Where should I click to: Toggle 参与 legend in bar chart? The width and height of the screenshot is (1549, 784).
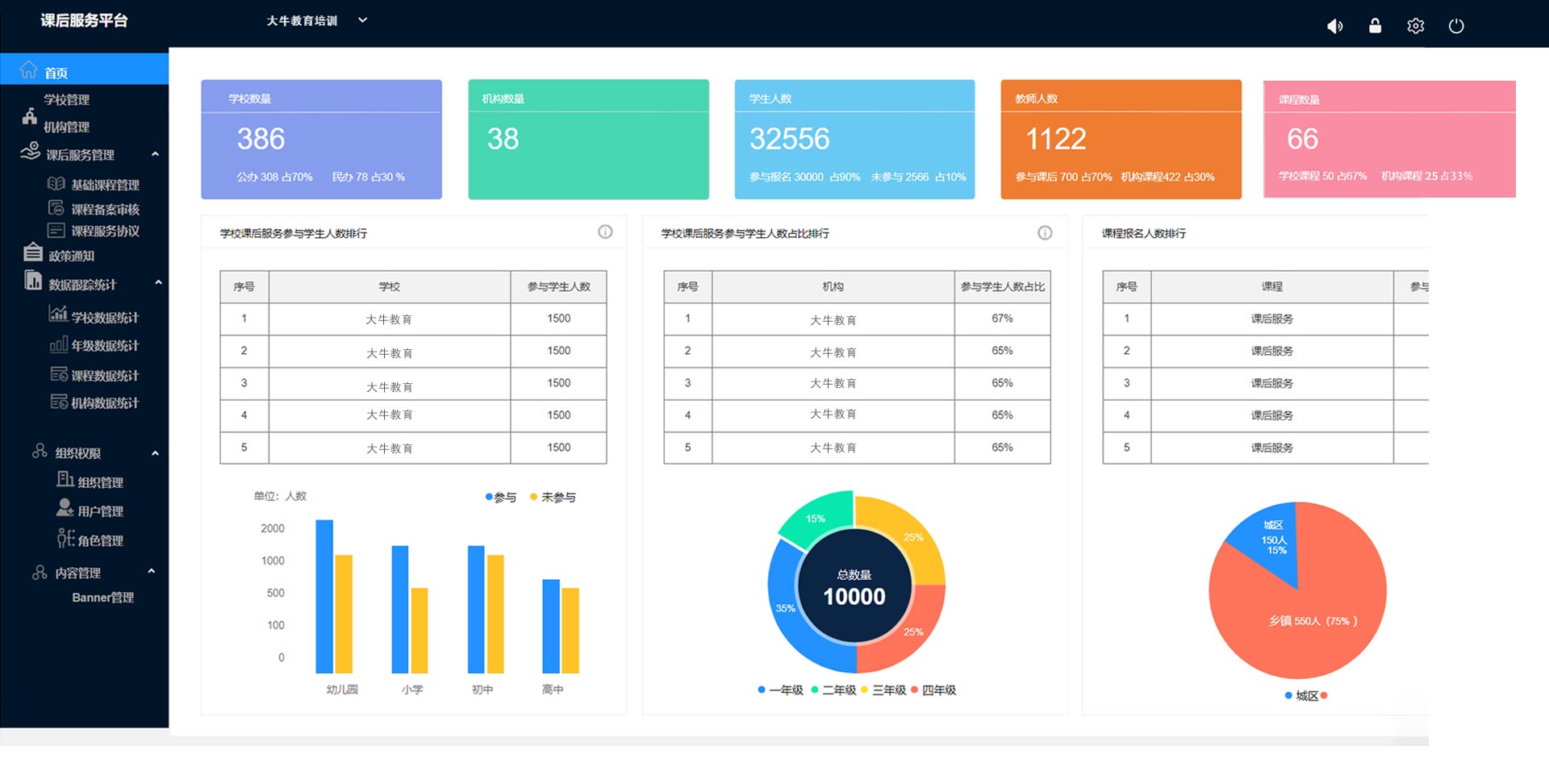tap(501, 498)
